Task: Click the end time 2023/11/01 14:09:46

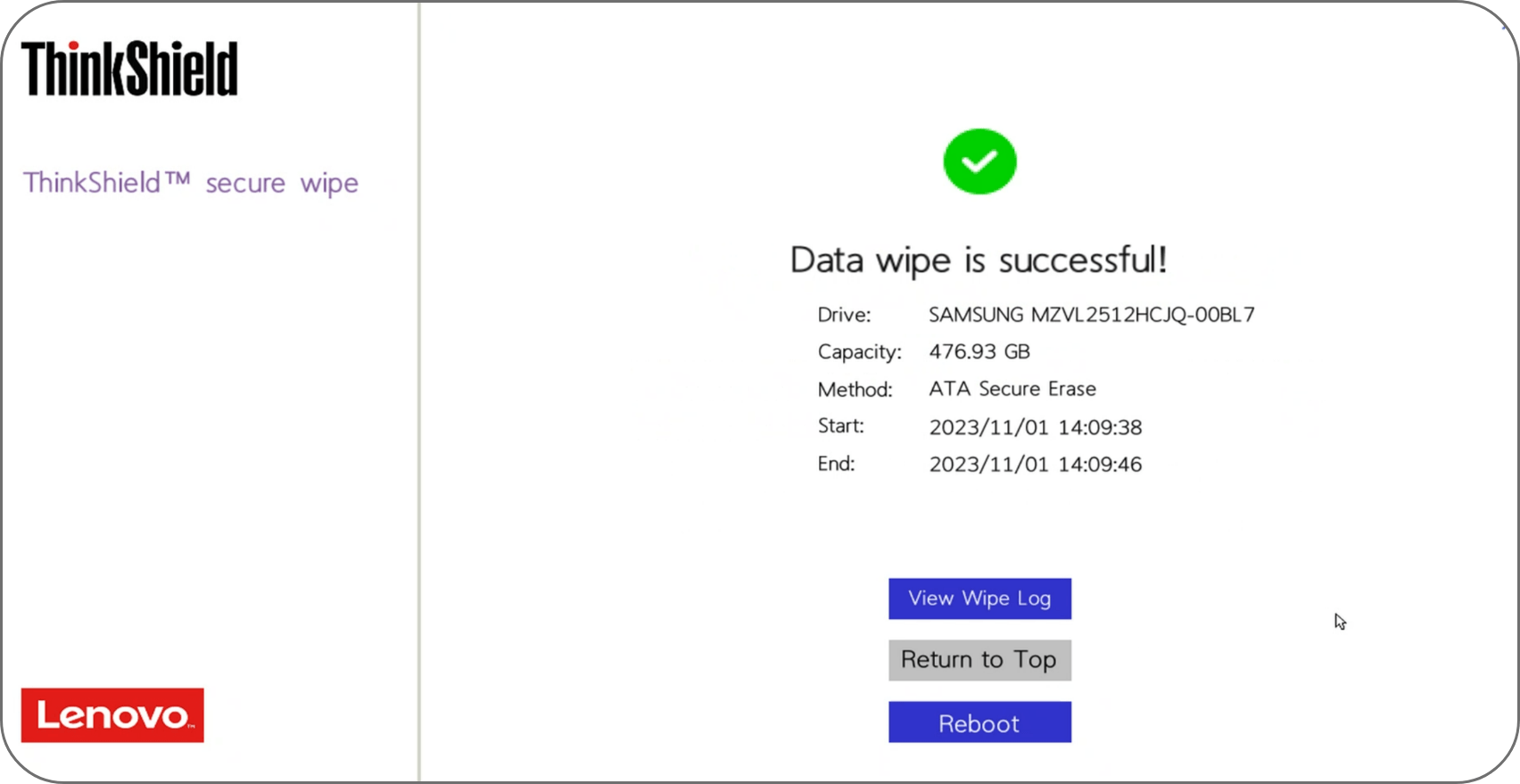Action: [x=1036, y=464]
